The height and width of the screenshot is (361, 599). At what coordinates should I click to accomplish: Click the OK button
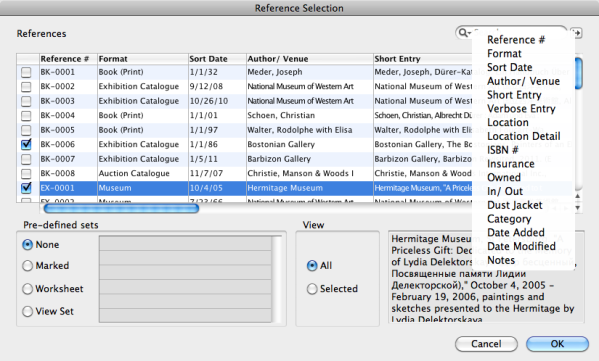[x=557, y=344]
